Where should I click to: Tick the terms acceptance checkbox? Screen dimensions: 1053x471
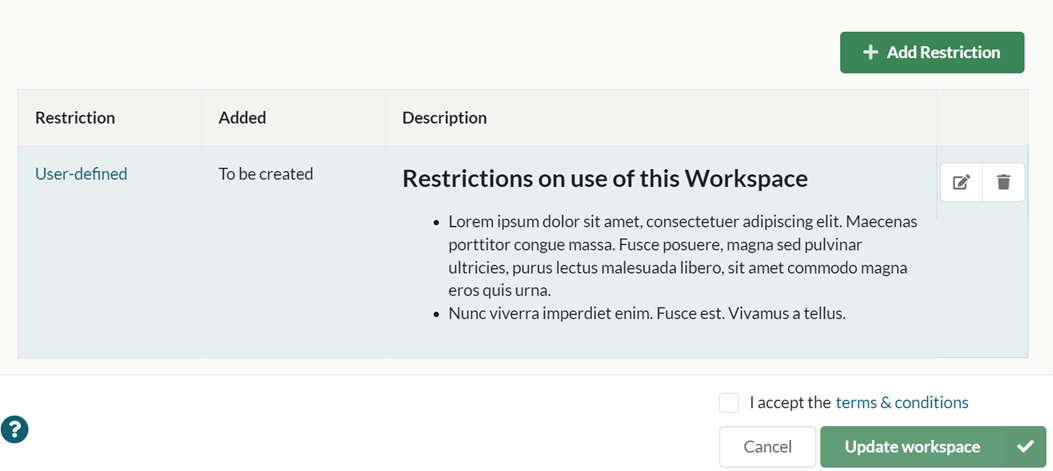[729, 403]
